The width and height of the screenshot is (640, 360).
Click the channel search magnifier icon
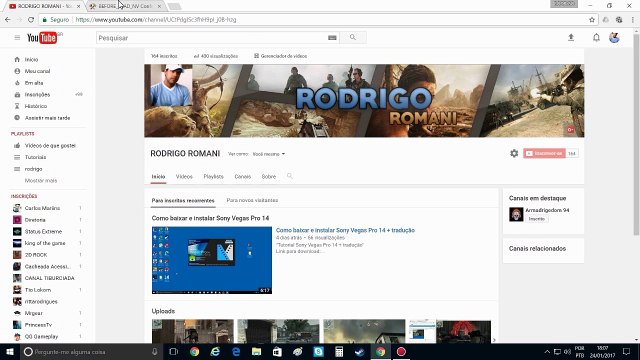(x=289, y=176)
